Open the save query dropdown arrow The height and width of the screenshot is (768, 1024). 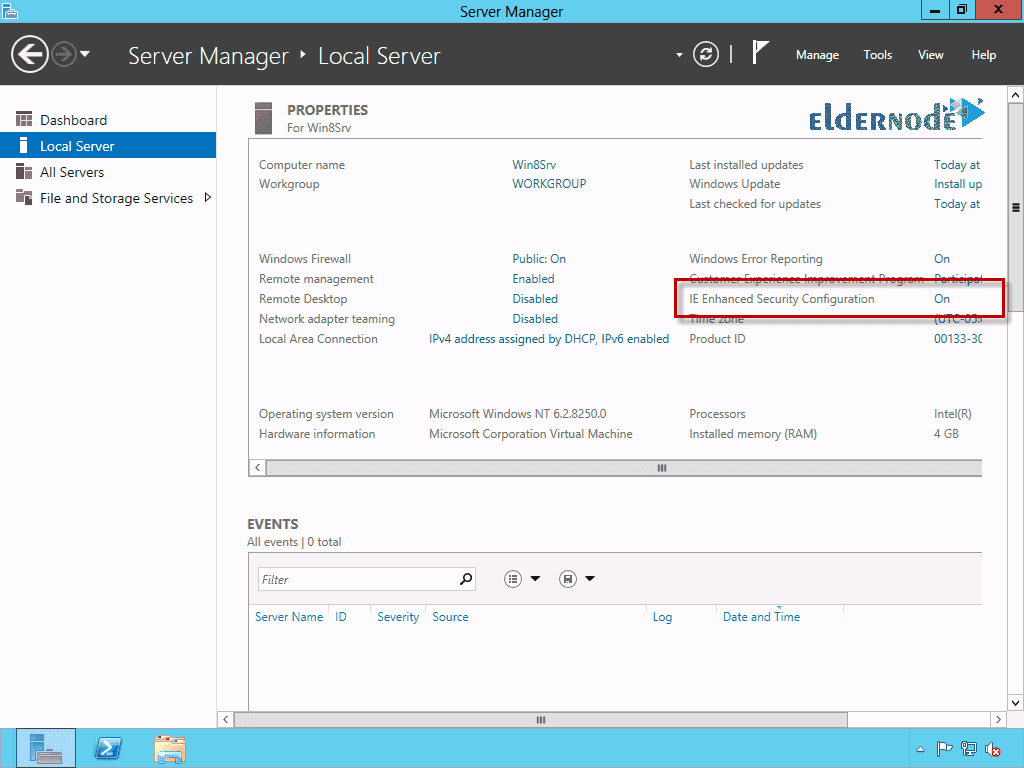[590, 579]
